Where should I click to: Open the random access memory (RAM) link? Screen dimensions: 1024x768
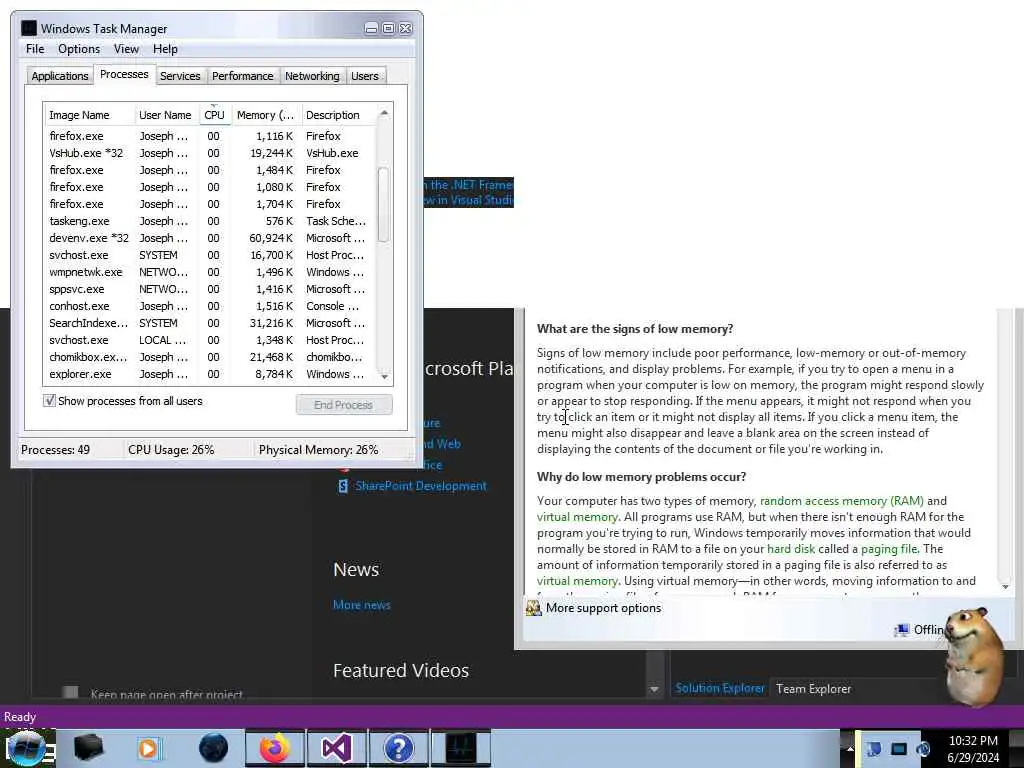click(x=842, y=501)
